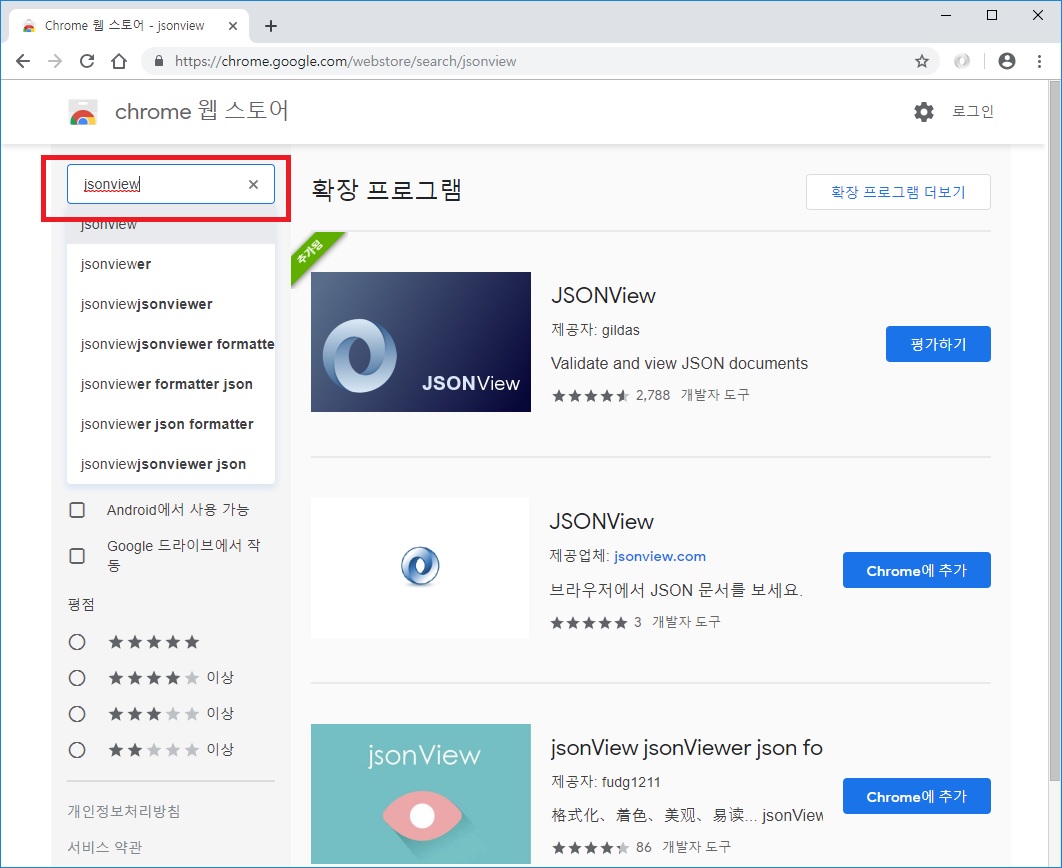Add jsonview.com JSONView with 'Chrome에 추가'
The image size is (1062, 868).
tap(916, 570)
